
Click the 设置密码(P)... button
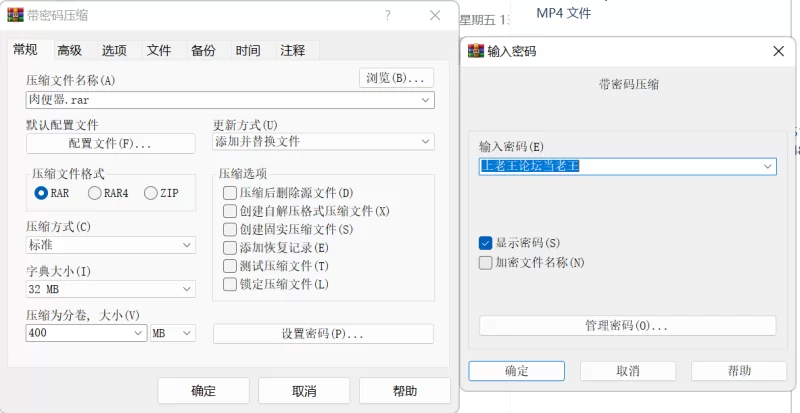[x=323, y=334]
